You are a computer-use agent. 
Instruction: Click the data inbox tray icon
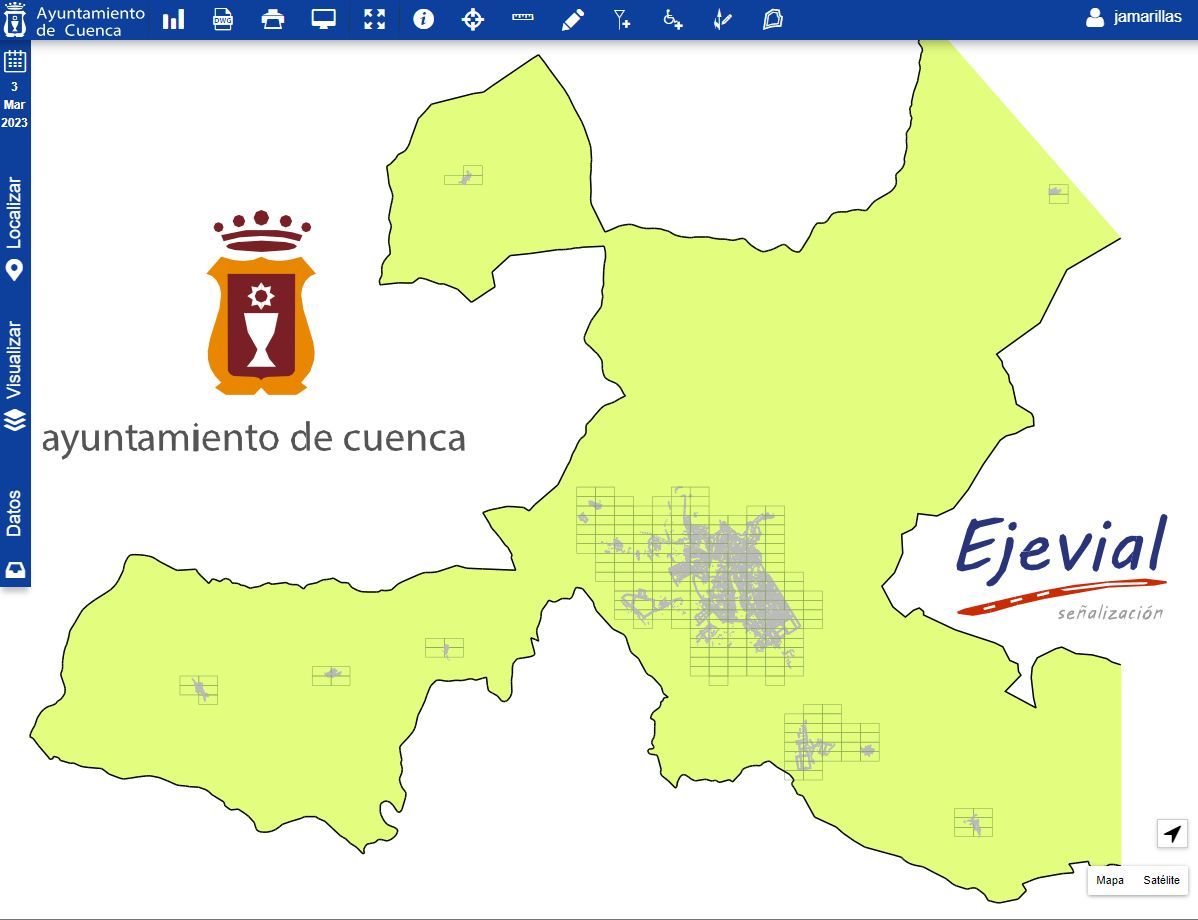point(15,570)
